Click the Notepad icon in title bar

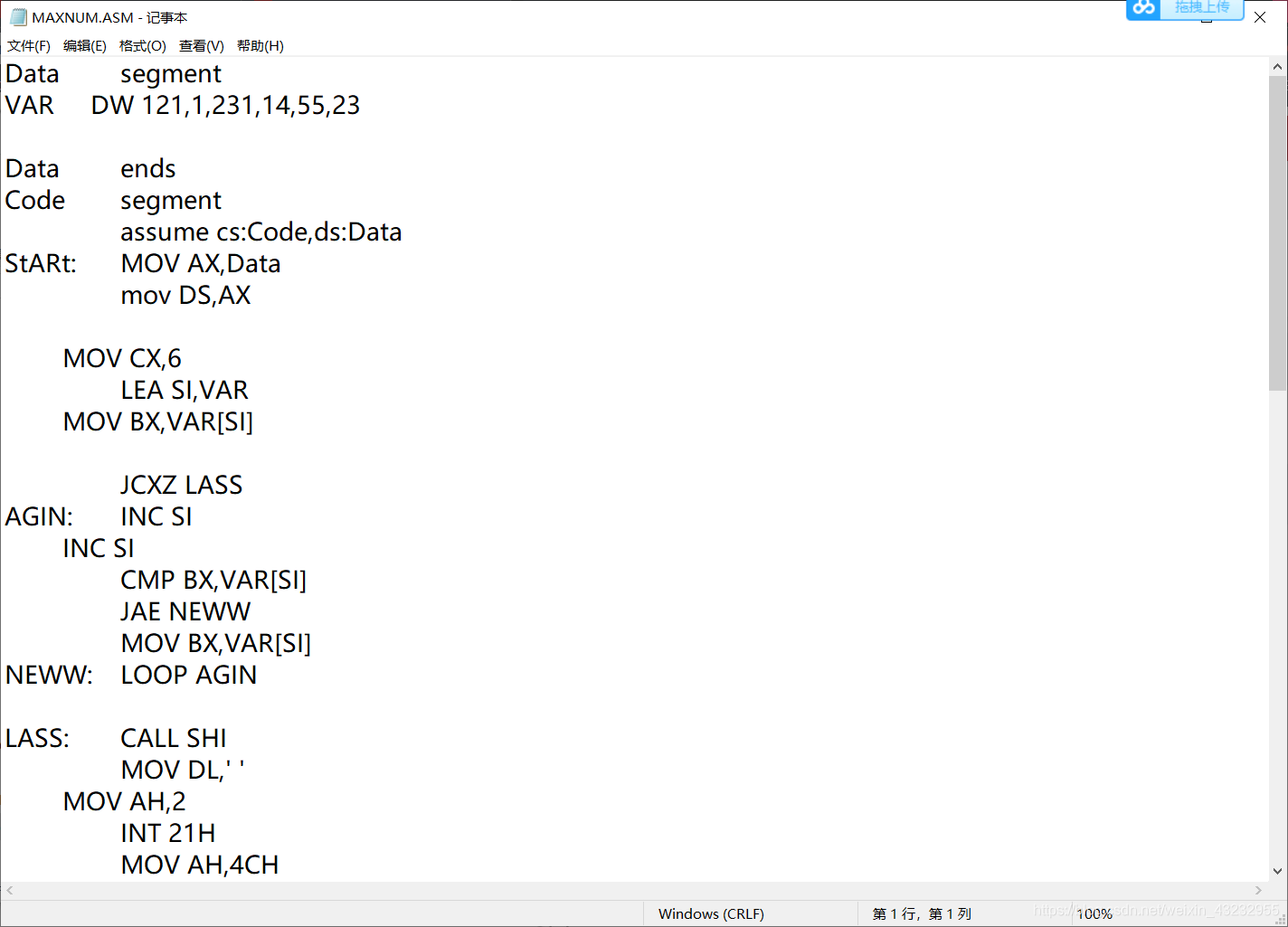pyautogui.click(x=18, y=17)
